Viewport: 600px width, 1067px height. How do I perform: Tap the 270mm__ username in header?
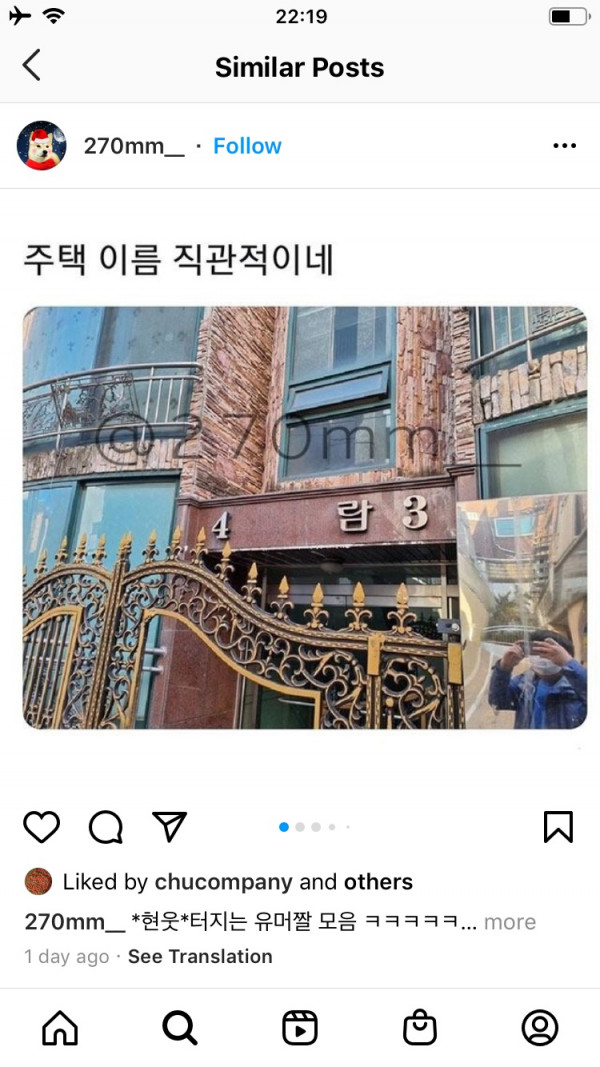pyautogui.click(x=134, y=146)
